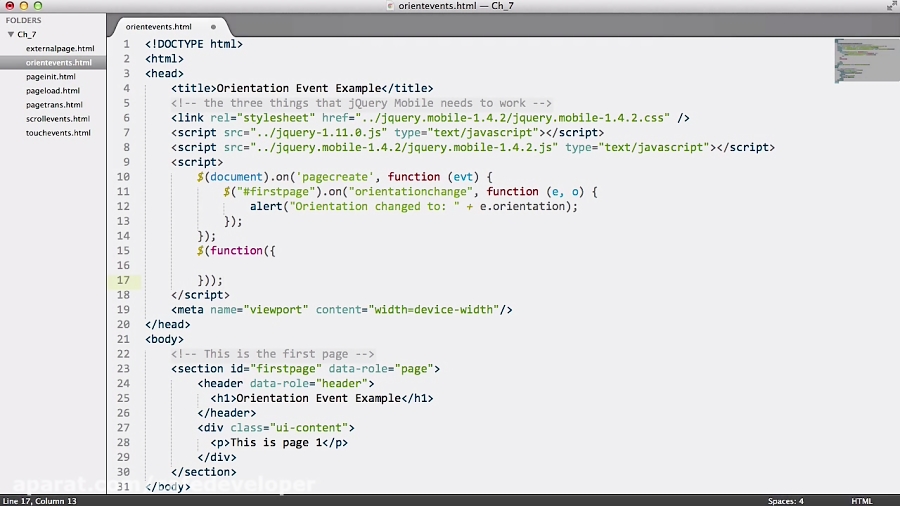Place cursor on the <!DOCTYPE html> line
The width and height of the screenshot is (900, 506).
click(194, 44)
